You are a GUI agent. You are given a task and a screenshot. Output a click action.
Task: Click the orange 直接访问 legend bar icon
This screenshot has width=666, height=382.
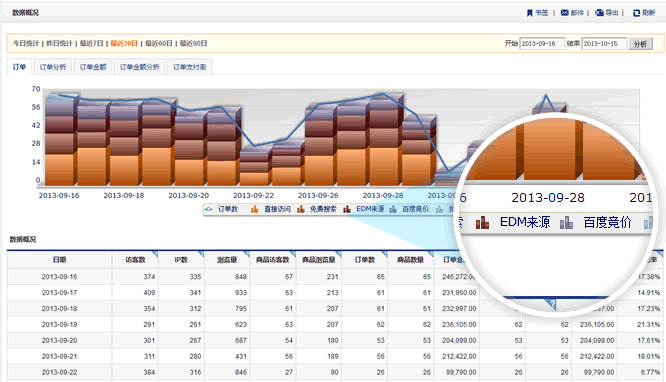pyautogui.click(x=254, y=209)
